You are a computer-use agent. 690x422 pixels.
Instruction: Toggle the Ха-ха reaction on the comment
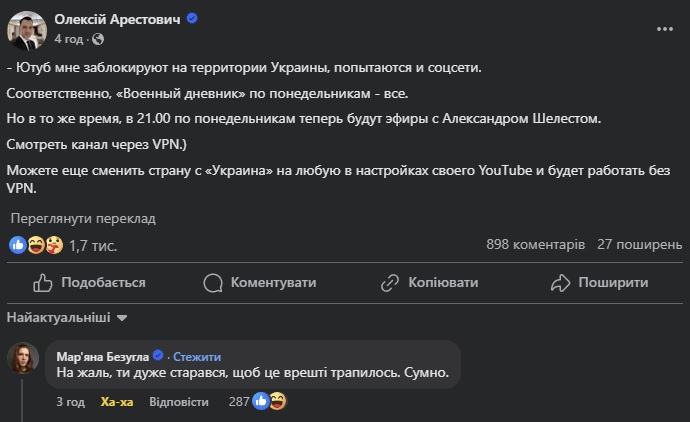(x=117, y=402)
